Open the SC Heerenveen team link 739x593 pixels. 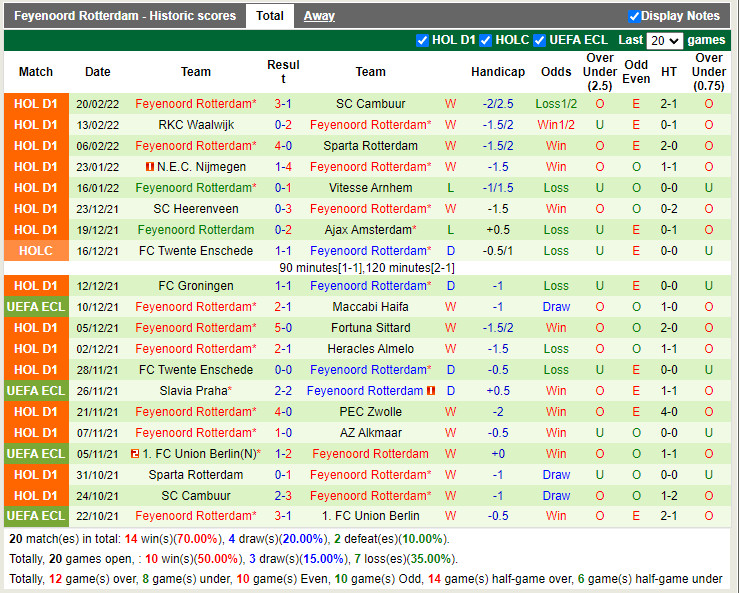196,209
